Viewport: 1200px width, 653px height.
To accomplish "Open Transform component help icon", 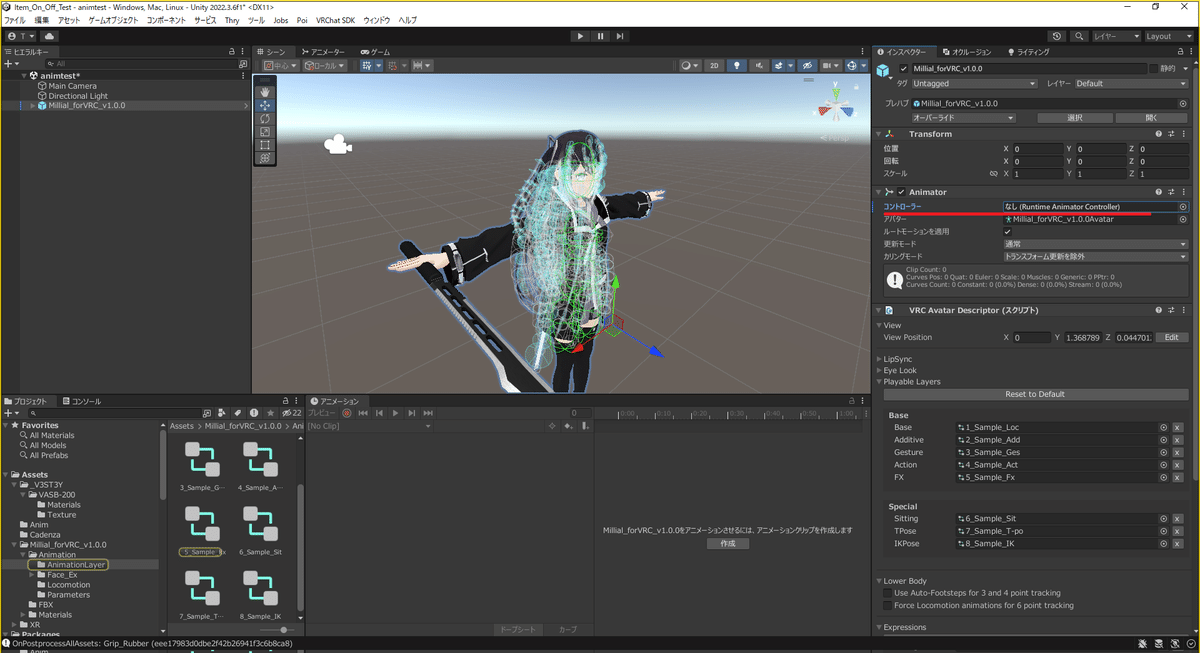I will (x=1159, y=134).
